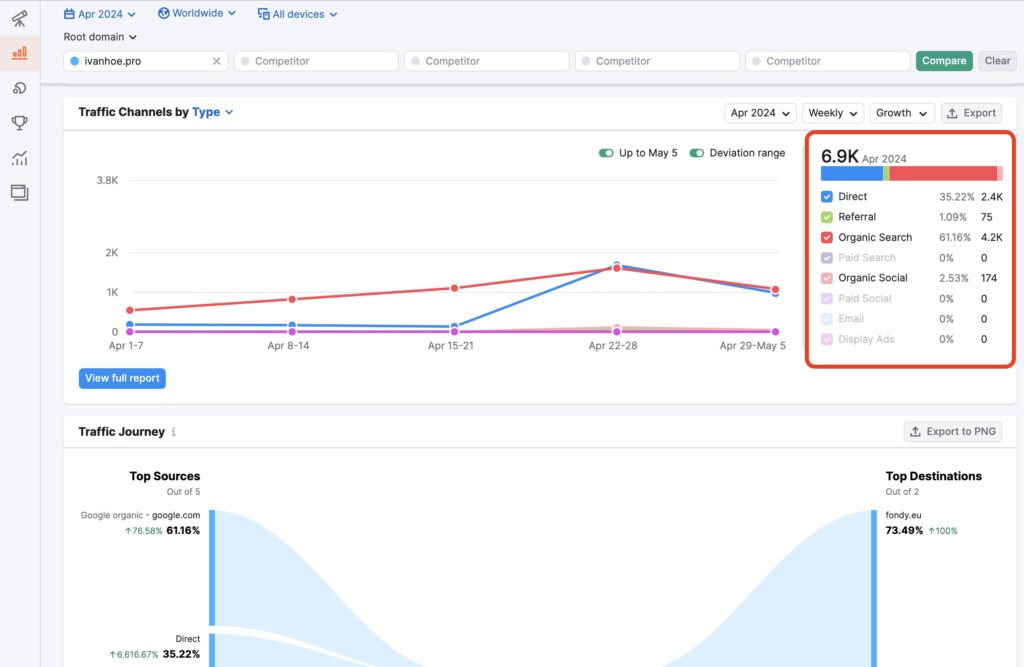Viewport: 1024px width, 667px height.
Task: Open the Growth metric dropdown
Action: point(901,113)
